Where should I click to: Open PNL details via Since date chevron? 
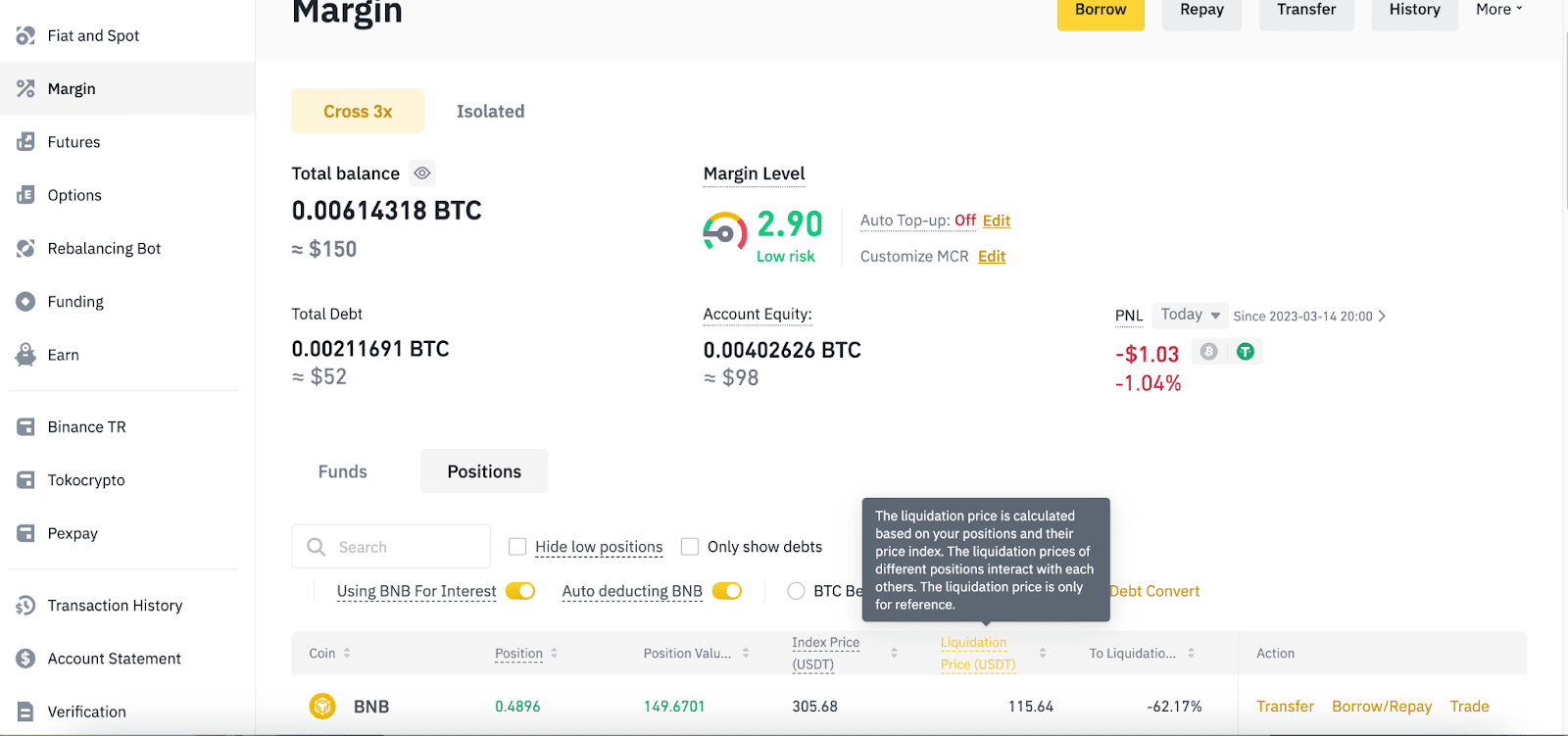pyautogui.click(x=1382, y=316)
